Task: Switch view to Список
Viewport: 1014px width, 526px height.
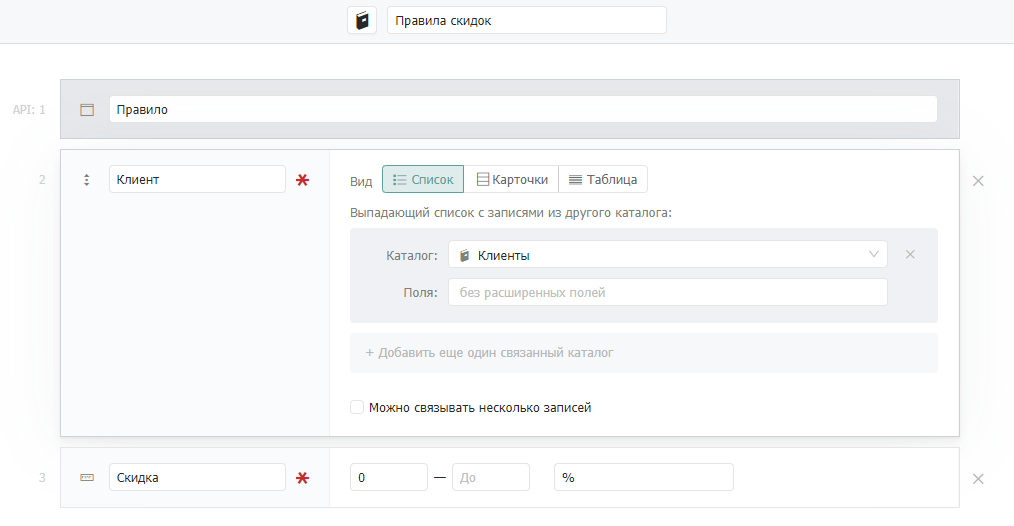Action: click(423, 179)
